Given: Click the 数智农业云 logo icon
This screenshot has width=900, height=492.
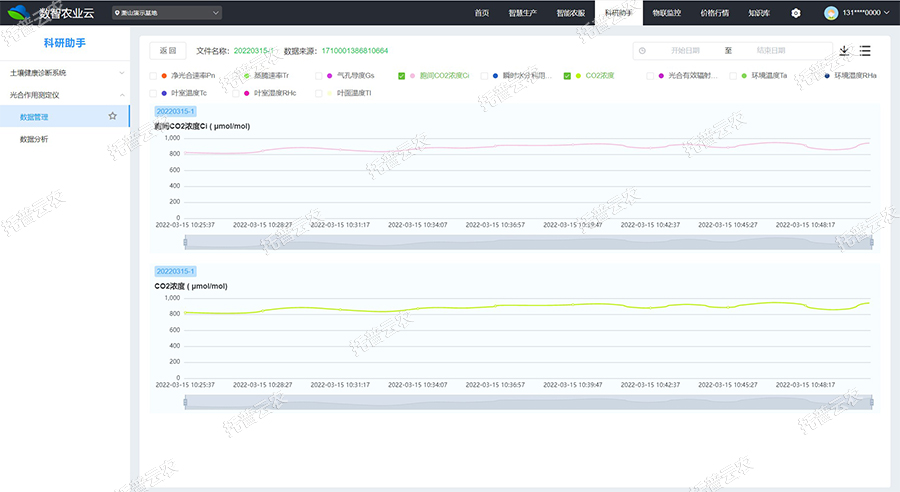Looking at the screenshot, I should tap(19, 13).
